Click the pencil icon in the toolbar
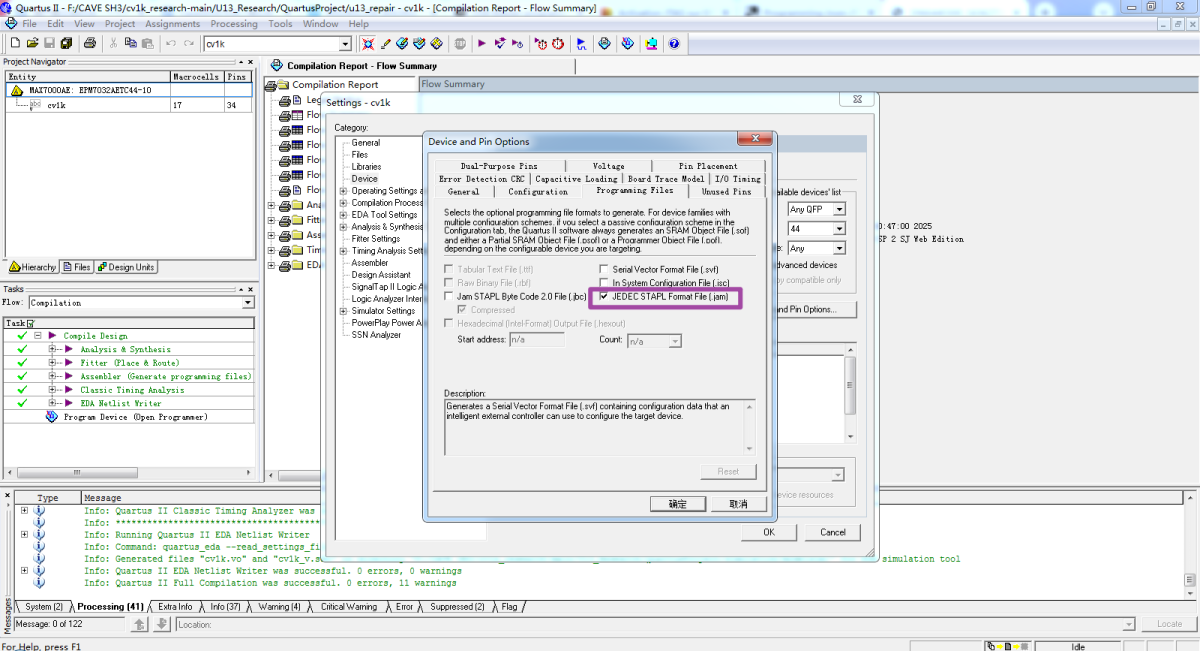 (x=386, y=44)
